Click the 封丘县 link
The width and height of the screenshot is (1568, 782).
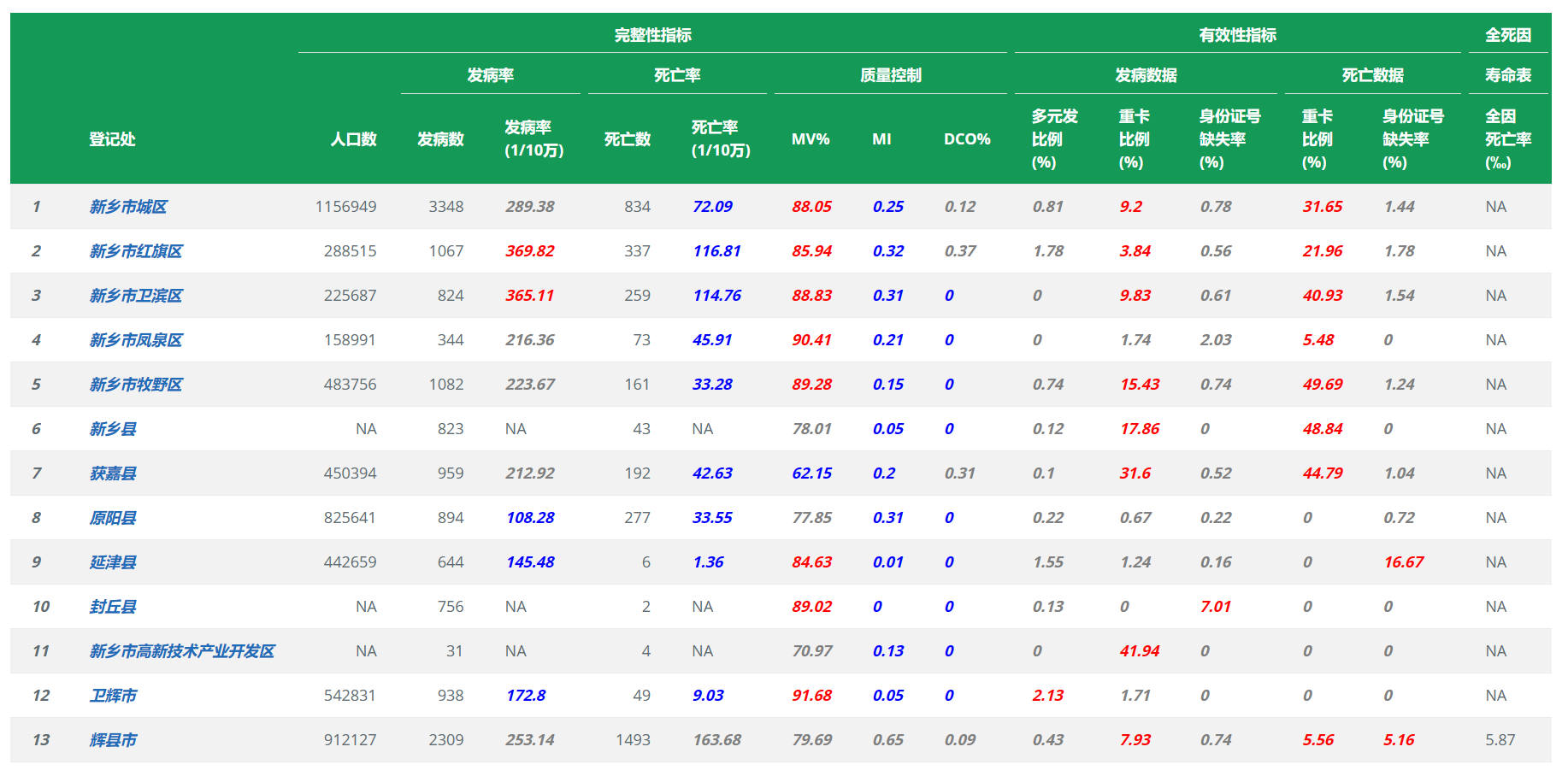pos(113,607)
